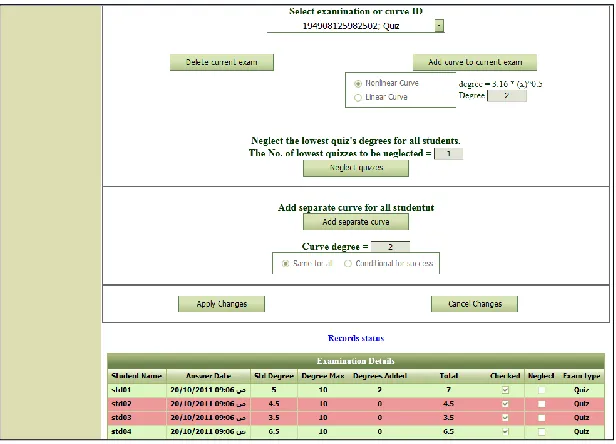Click the Delete current exam button
The image size is (616, 444).
click(222, 62)
